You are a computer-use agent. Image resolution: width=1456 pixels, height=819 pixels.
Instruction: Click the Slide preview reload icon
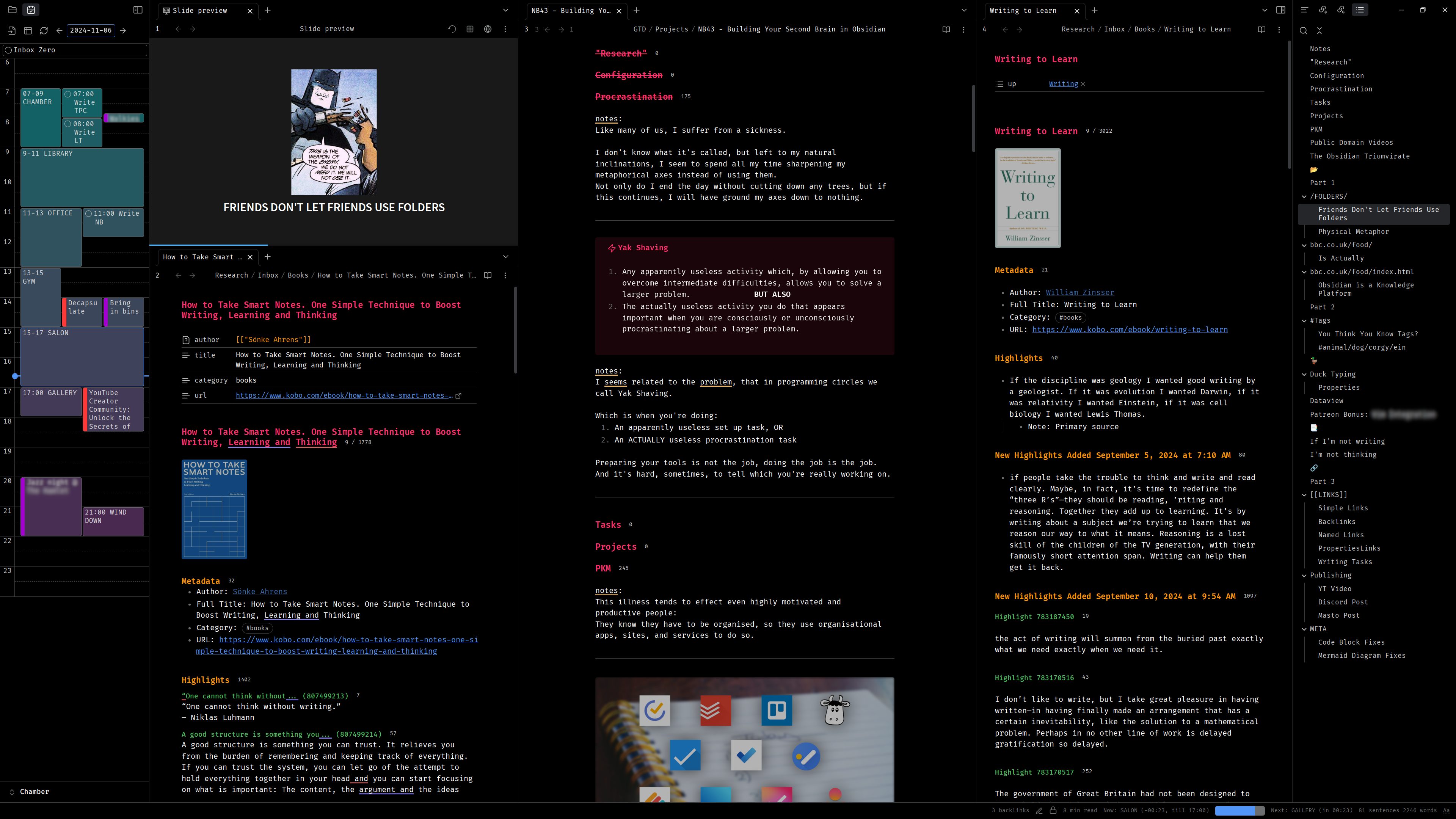point(452,29)
